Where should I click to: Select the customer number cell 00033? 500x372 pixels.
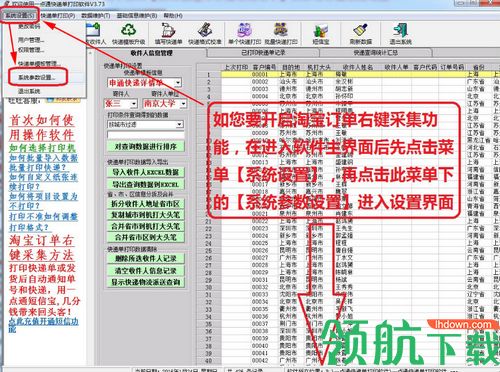[x=260, y=294]
